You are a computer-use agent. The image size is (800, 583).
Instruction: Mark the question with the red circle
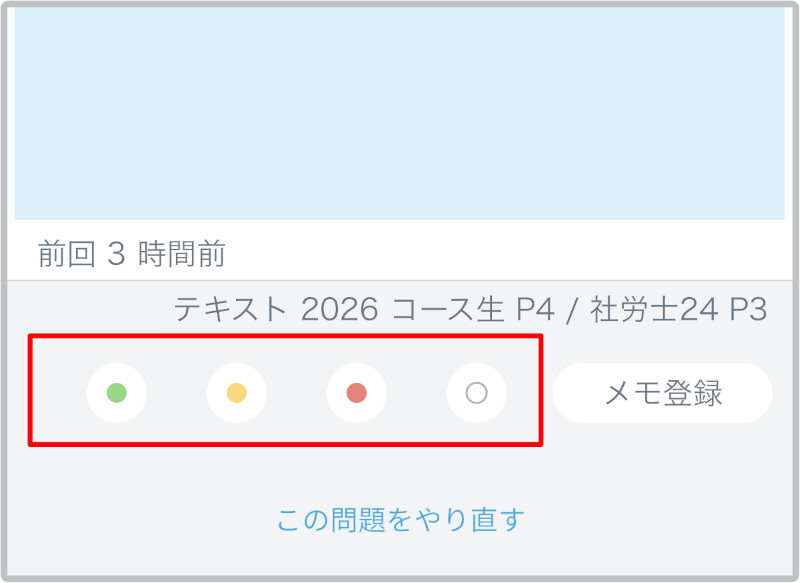(356, 393)
